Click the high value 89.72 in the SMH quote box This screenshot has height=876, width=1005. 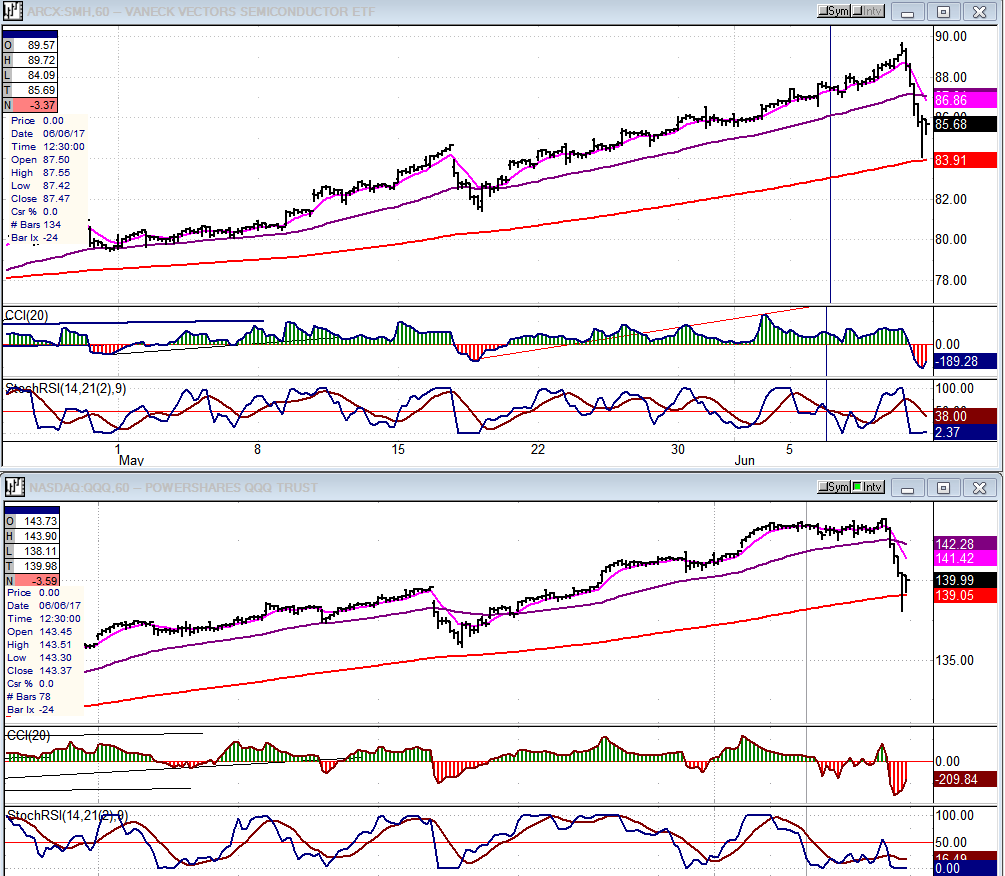tap(35, 60)
